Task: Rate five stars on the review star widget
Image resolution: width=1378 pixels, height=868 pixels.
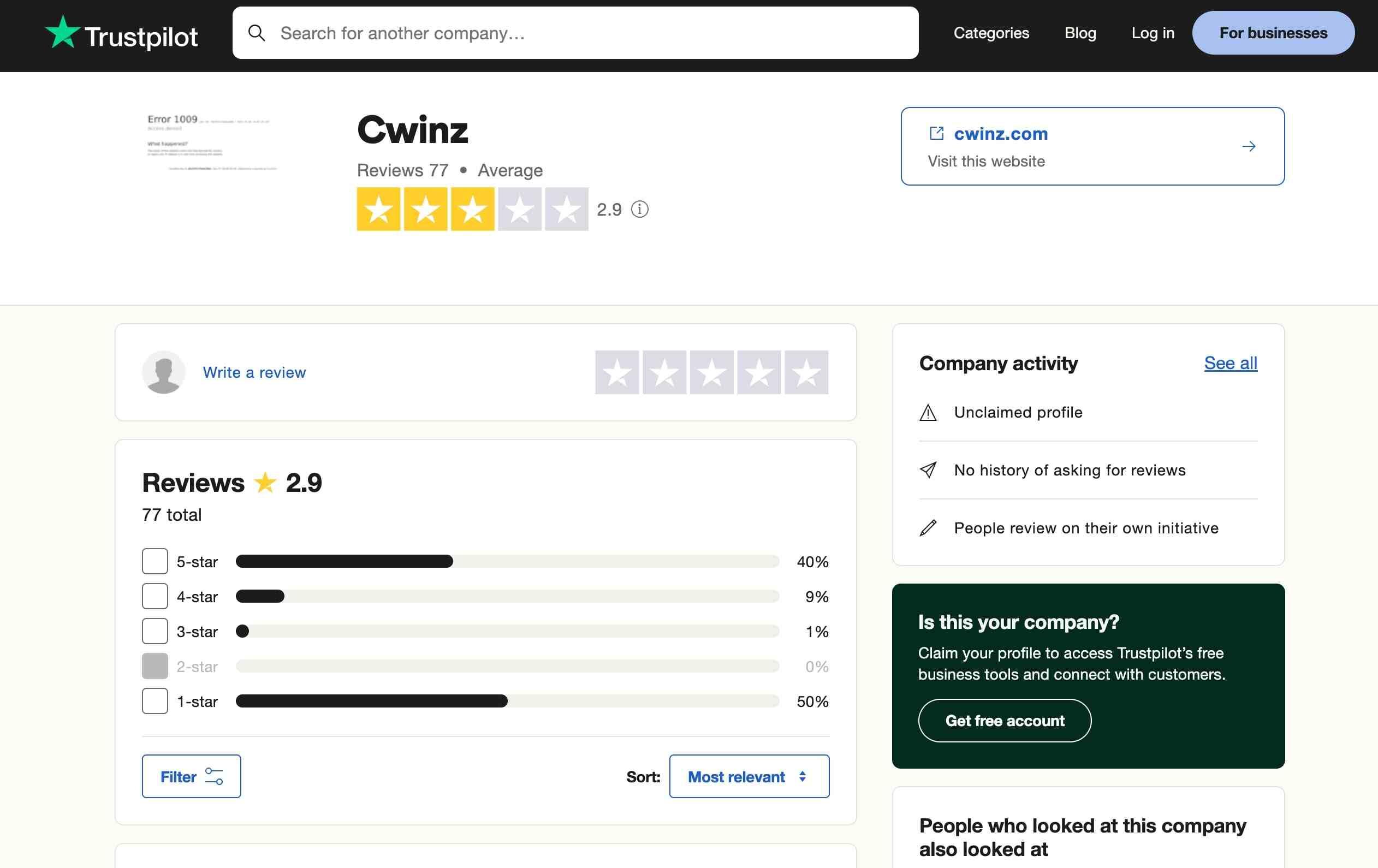Action: point(806,372)
